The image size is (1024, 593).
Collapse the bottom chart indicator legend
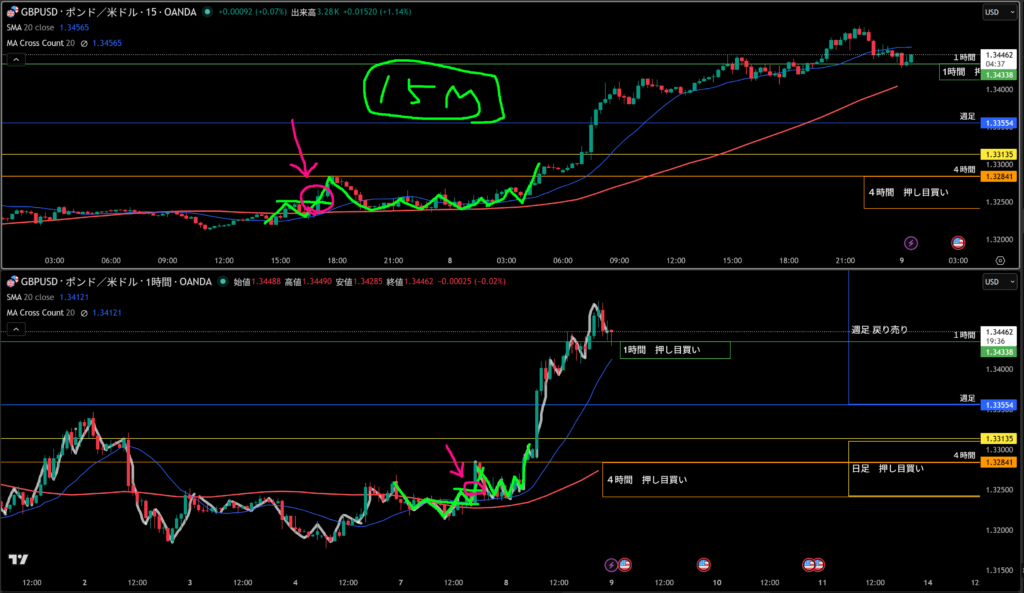tap(16, 330)
